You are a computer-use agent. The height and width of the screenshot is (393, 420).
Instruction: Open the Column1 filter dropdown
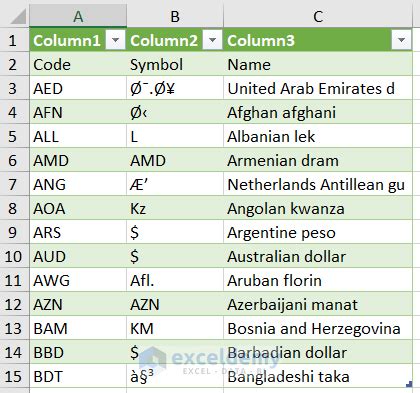(x=115, y=40)
